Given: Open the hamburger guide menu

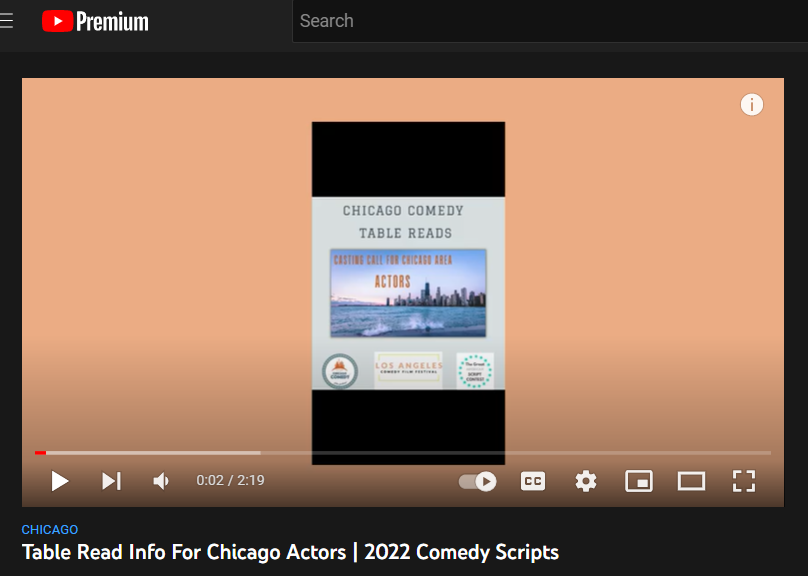Looking at the screenshot, I should click(6, 21).
